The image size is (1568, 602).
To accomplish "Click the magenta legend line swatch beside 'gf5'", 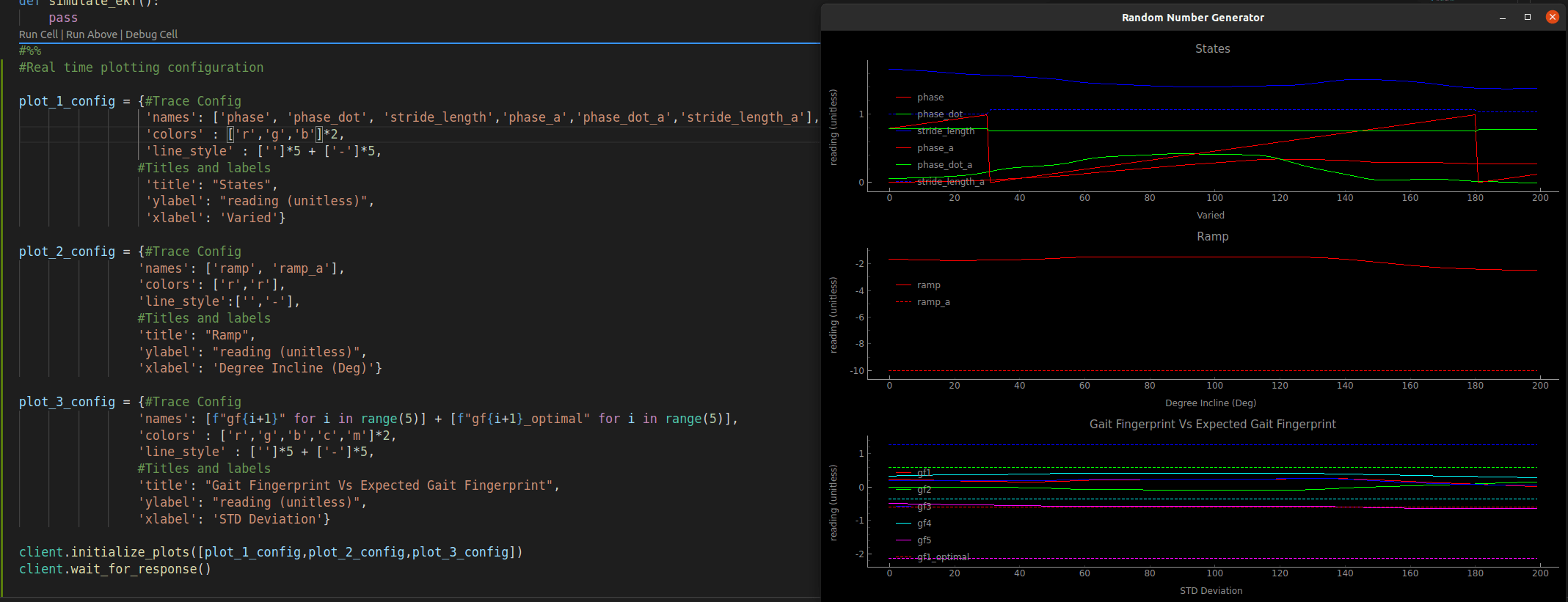I will point(903,540).
